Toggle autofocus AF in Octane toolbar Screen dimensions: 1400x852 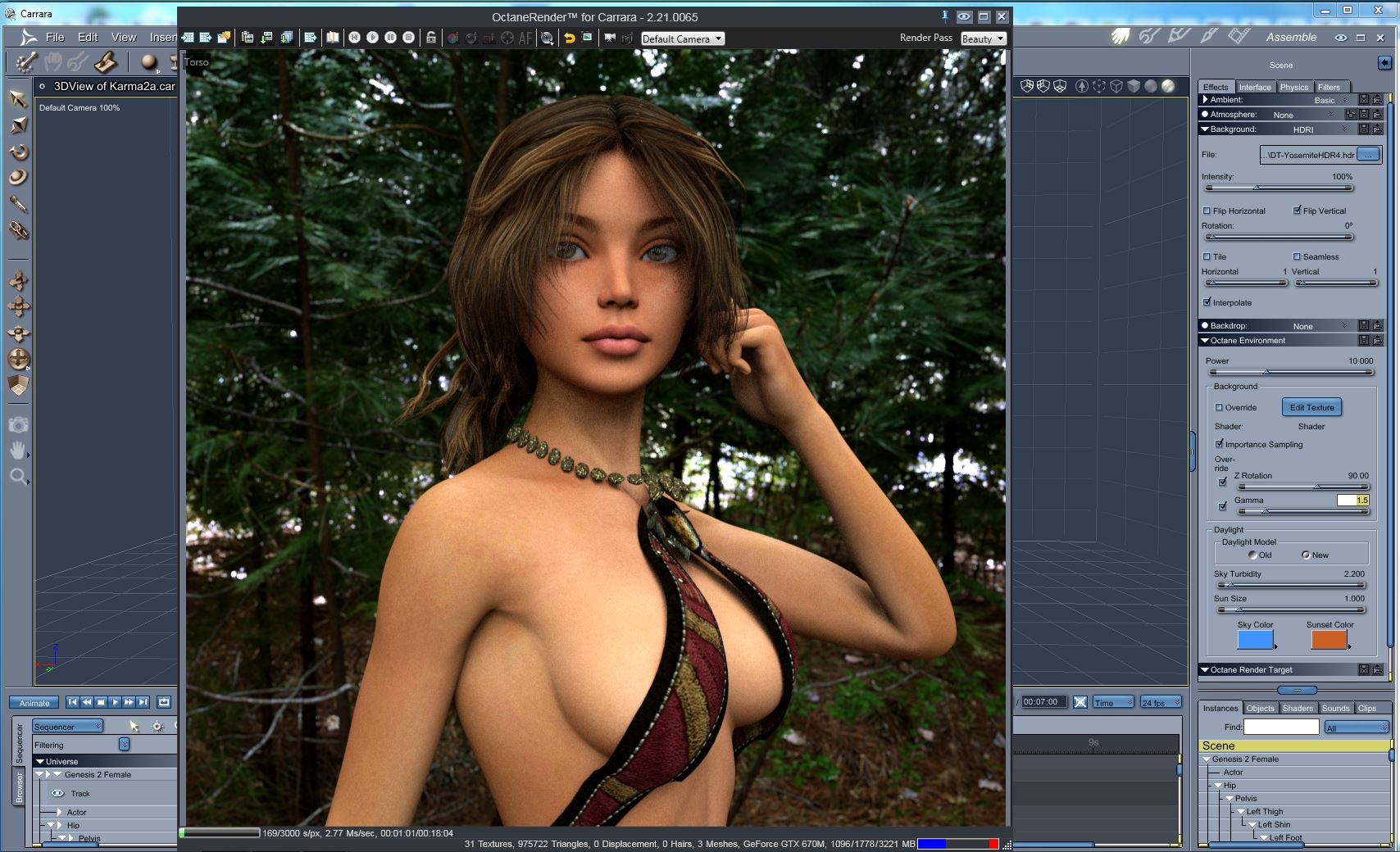[x=525, y=38]
